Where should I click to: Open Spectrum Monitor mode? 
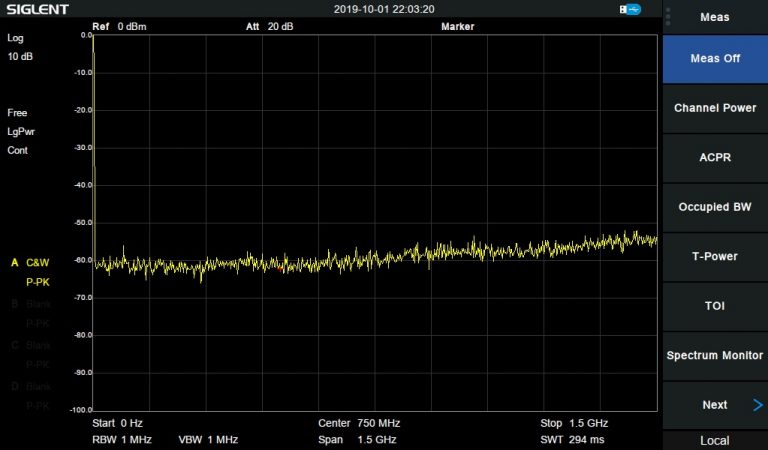click(714, 355)
